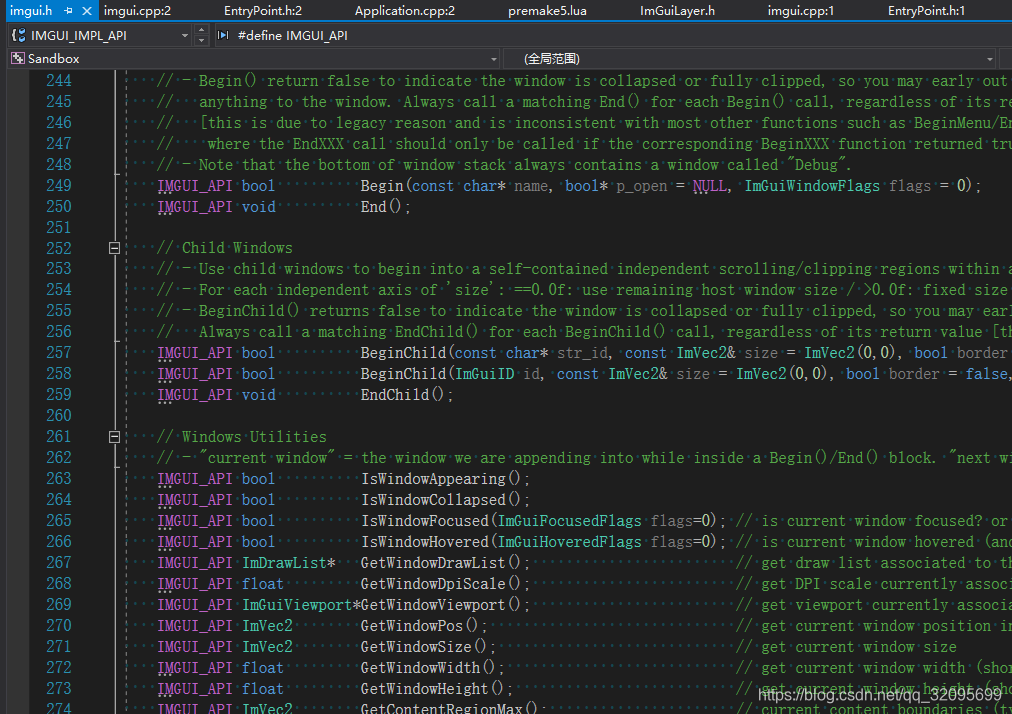Switch to the imgui.cpp:1 tab
Screen dimensions: 1012x714
800,11
